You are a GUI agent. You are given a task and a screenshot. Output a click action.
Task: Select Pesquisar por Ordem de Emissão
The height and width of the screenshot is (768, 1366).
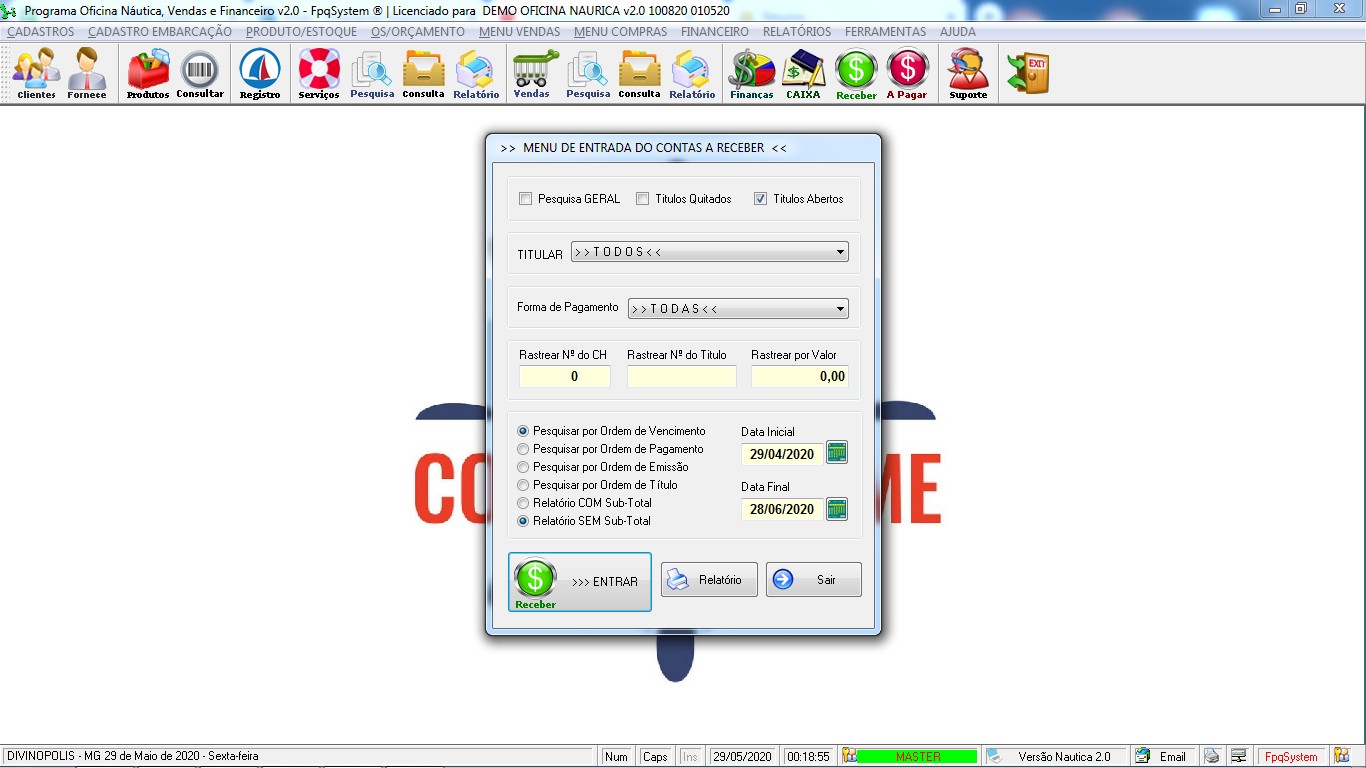603,467
